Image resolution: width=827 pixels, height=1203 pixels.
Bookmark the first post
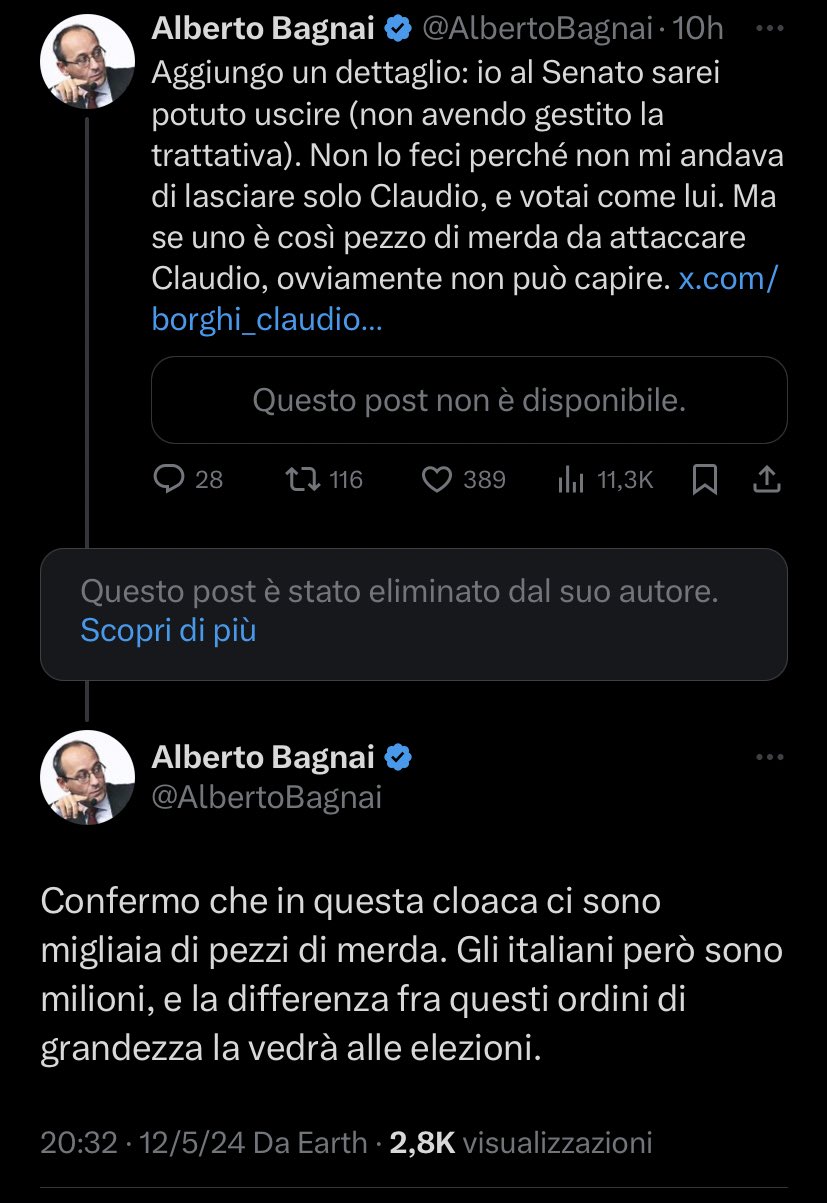click(x=705, y=480)
